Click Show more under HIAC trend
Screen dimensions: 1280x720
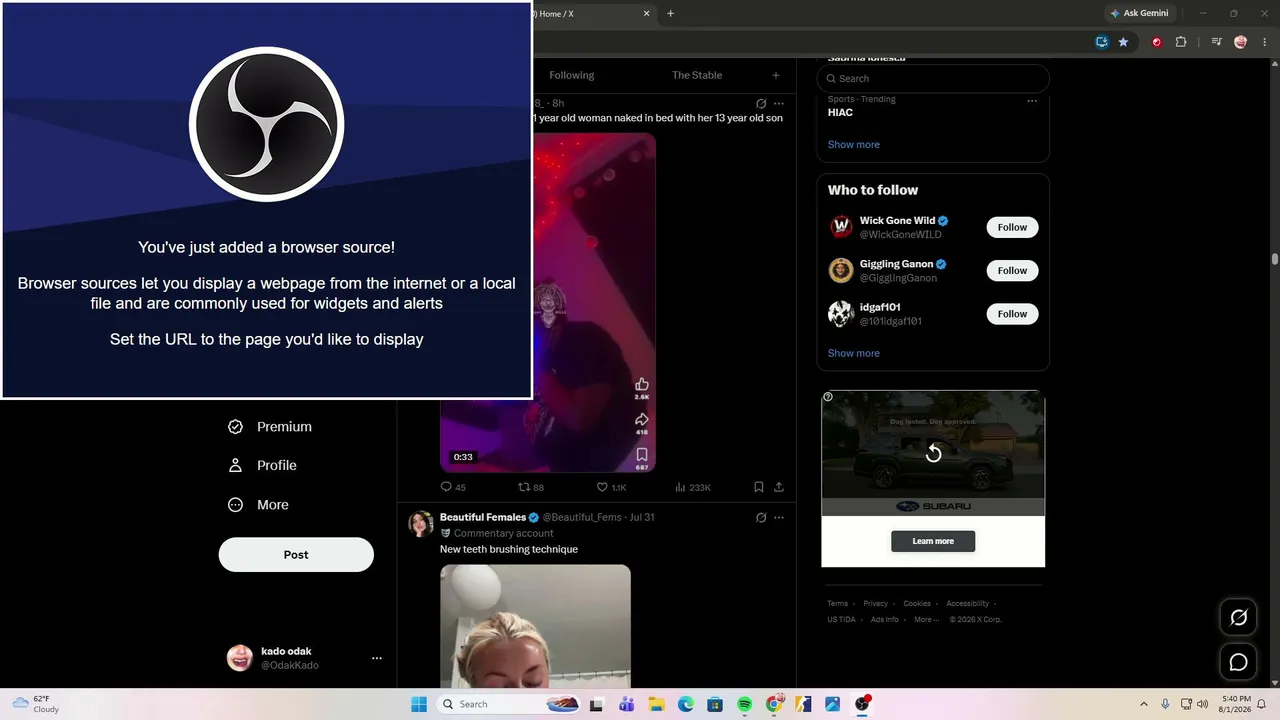pyautogui.click(x=854, y=145)
